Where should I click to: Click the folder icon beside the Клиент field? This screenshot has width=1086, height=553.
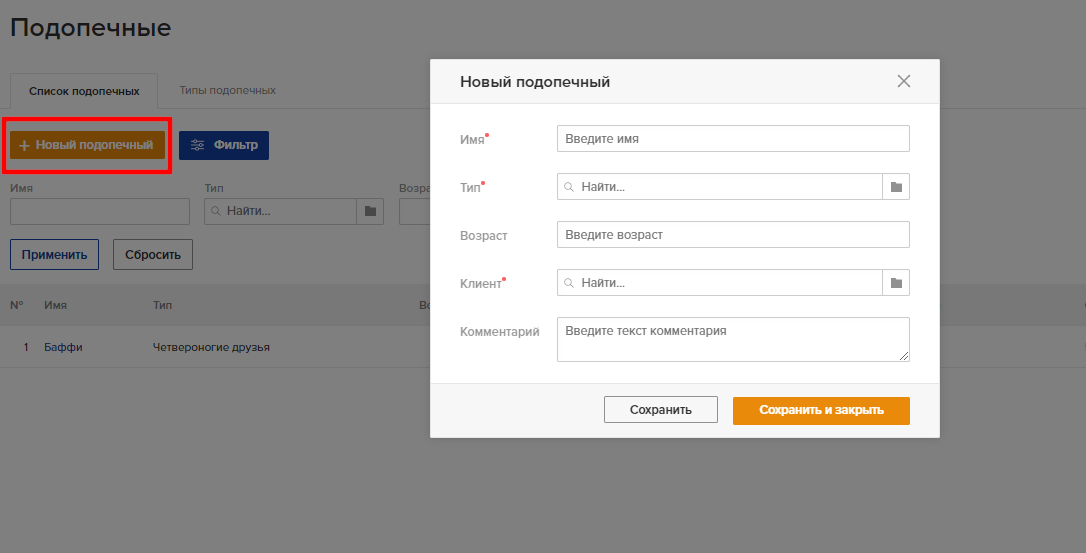(896, 283)
